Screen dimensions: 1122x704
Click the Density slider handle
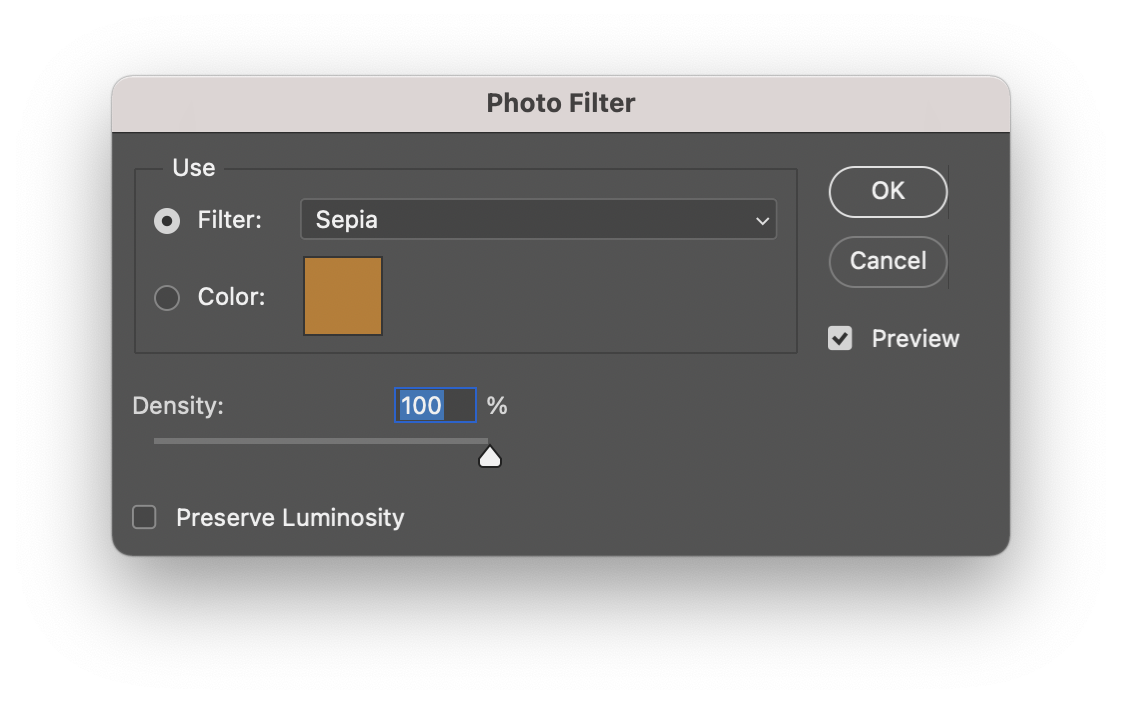coord(489,458)
